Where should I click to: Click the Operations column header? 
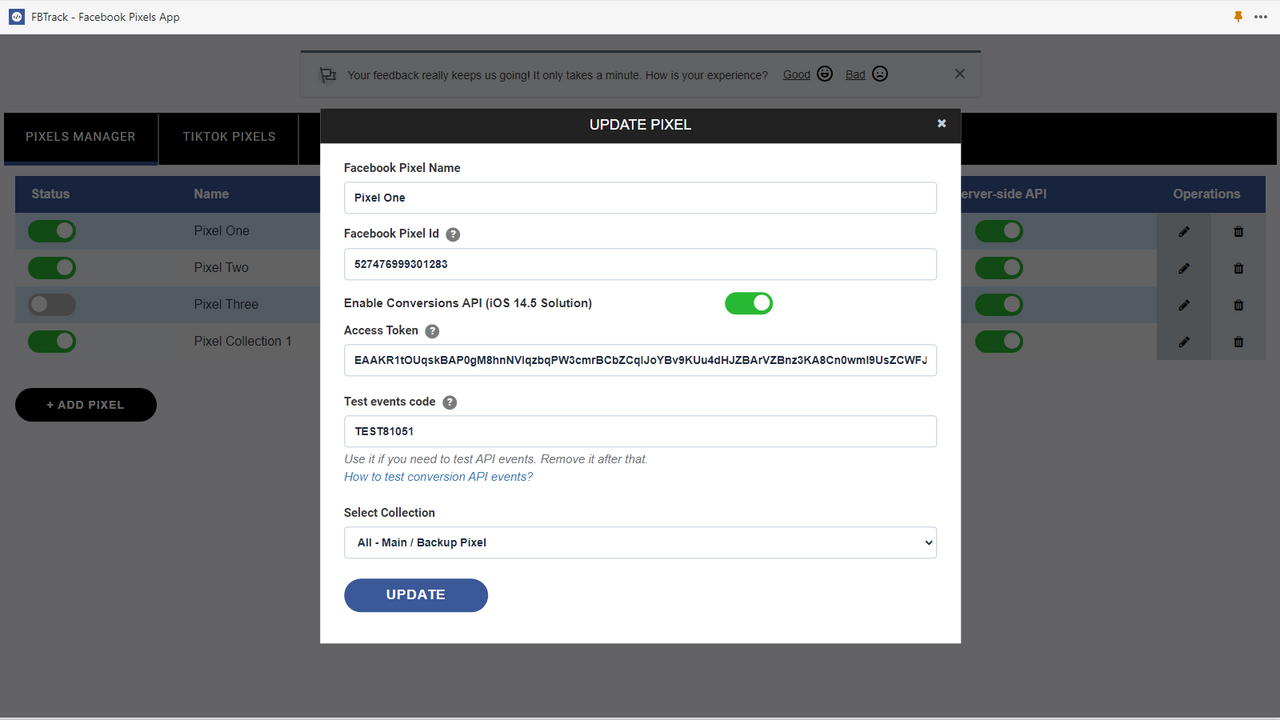pyautogui.click(x=1207, y=194)
